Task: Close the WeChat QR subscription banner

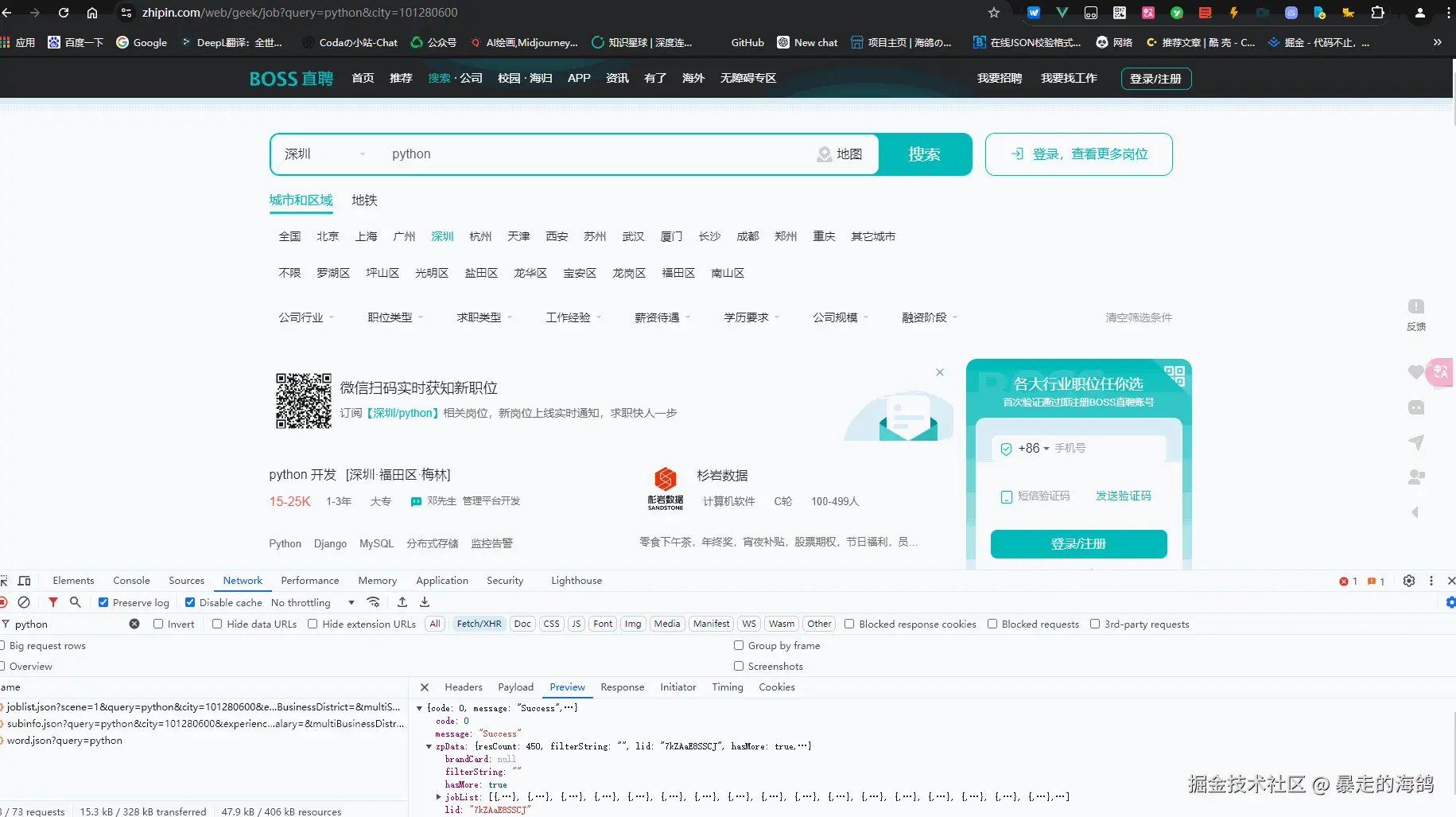Action: click(940, 372)
